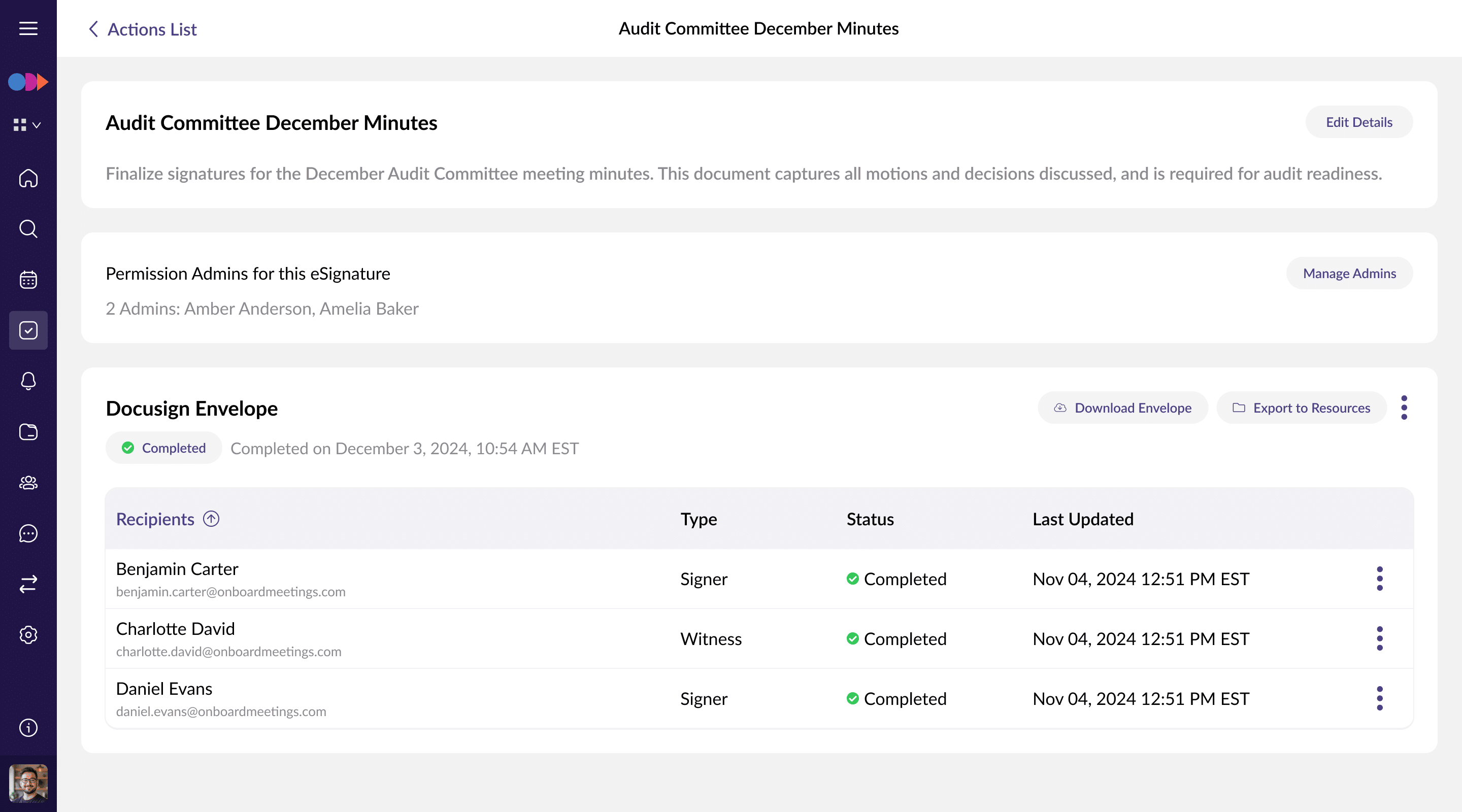Open the Groups people icon in the sidebar

[x=28, y=482]
